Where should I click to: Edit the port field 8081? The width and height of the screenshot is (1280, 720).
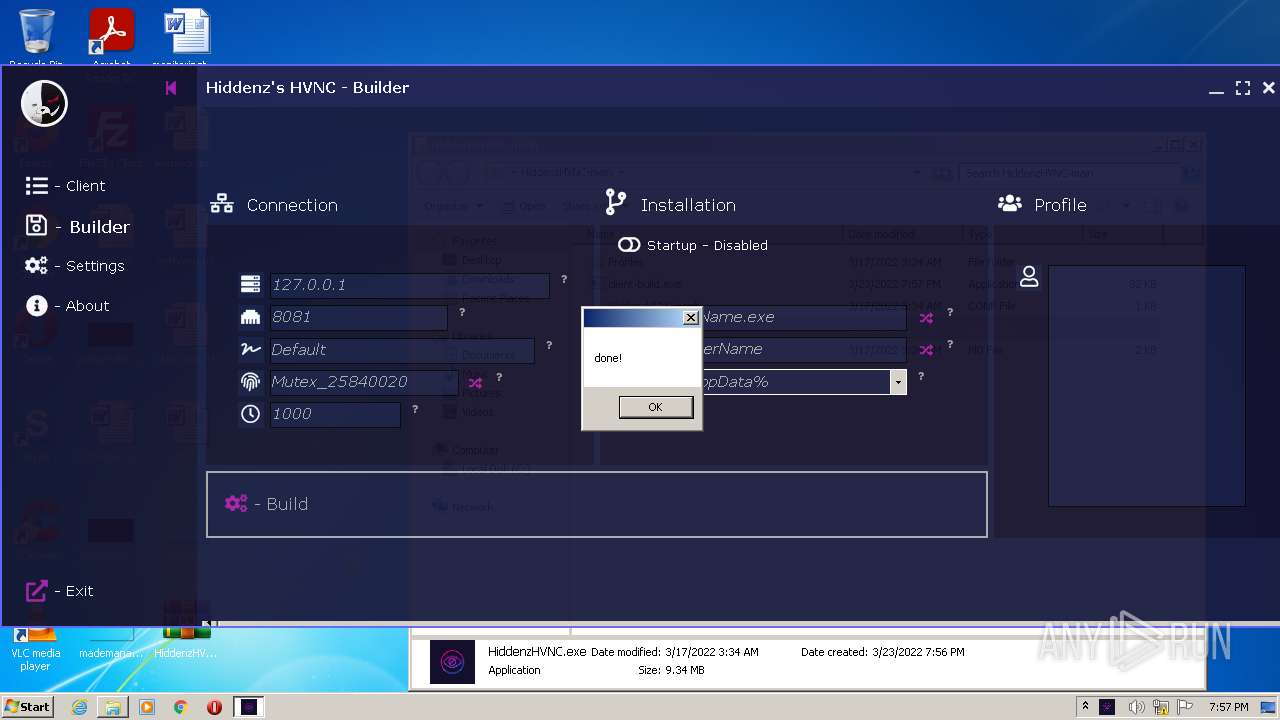tap(358, 317)
